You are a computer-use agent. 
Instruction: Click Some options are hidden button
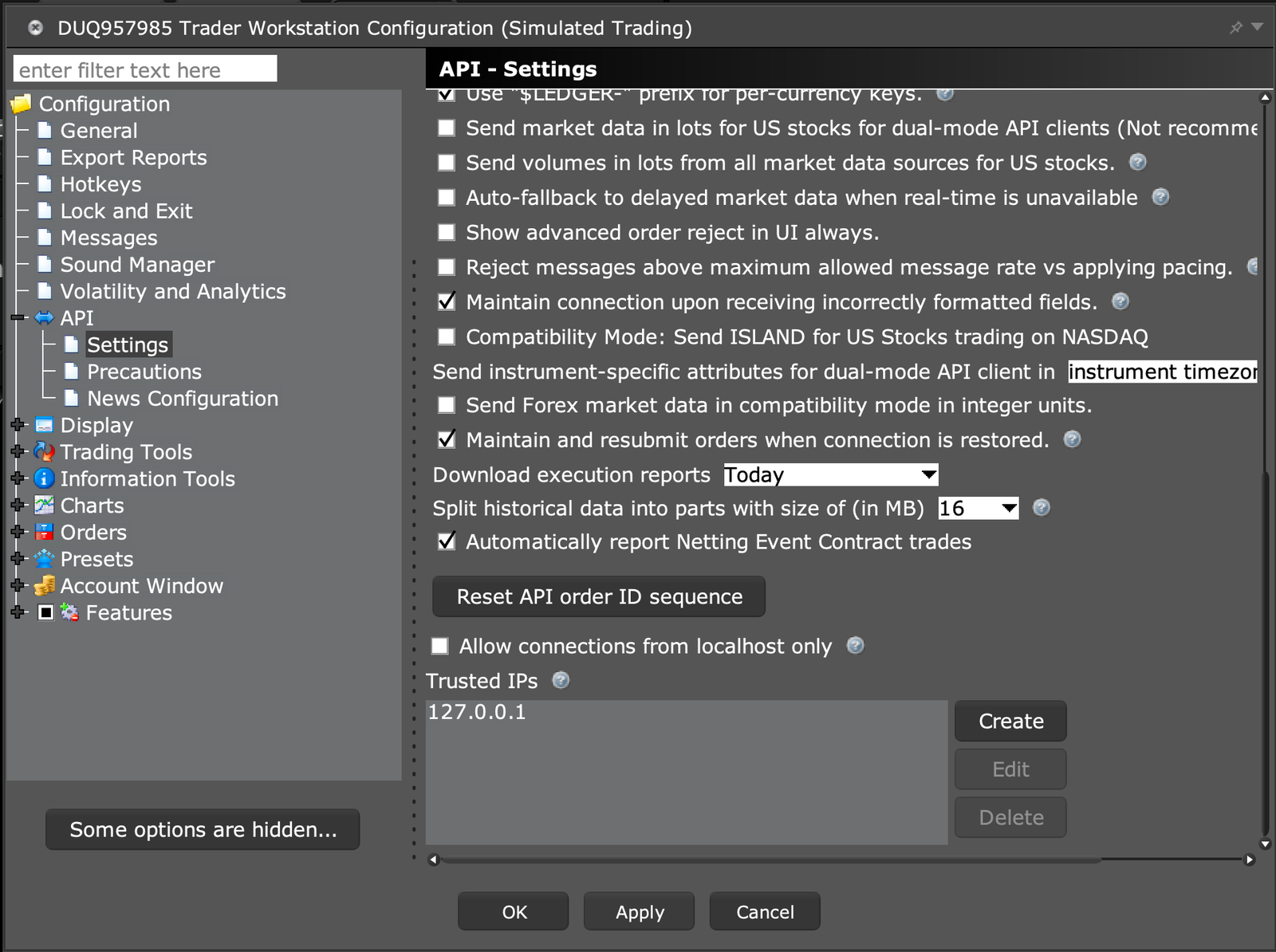pyautogui.click(x=203, y=829)
